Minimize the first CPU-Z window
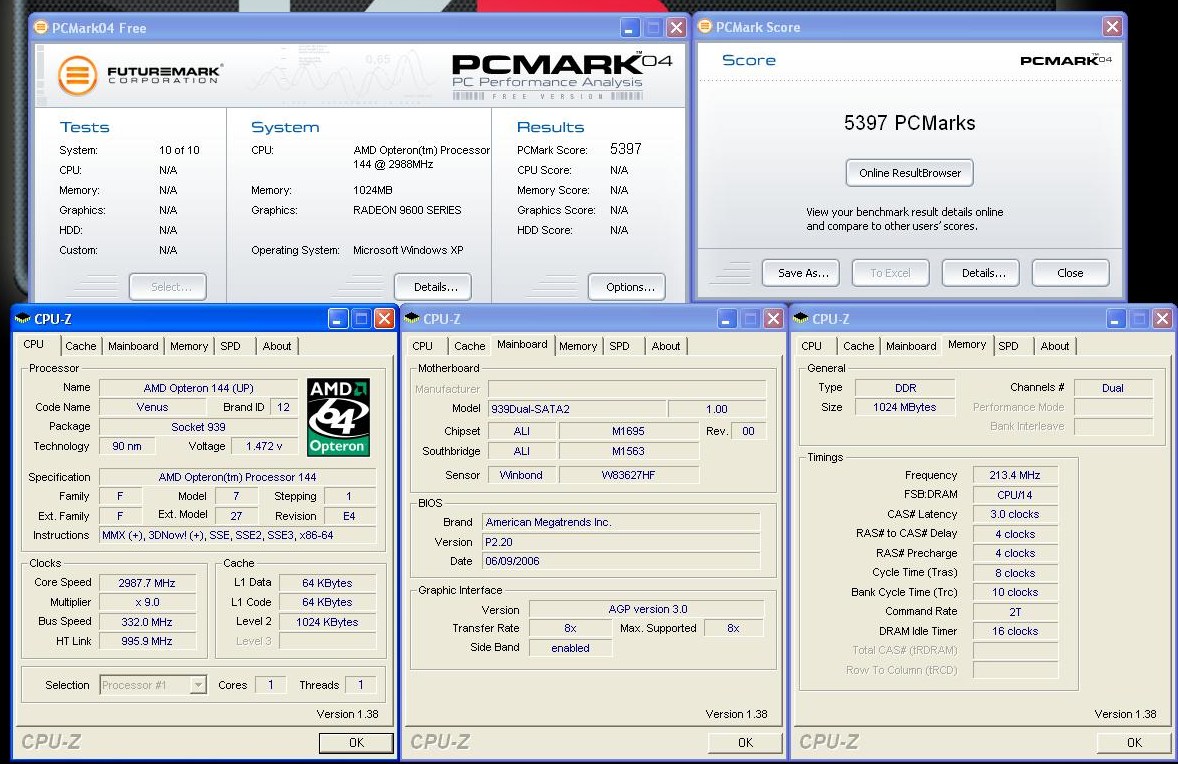The image size is (1178, 764). 338,319
